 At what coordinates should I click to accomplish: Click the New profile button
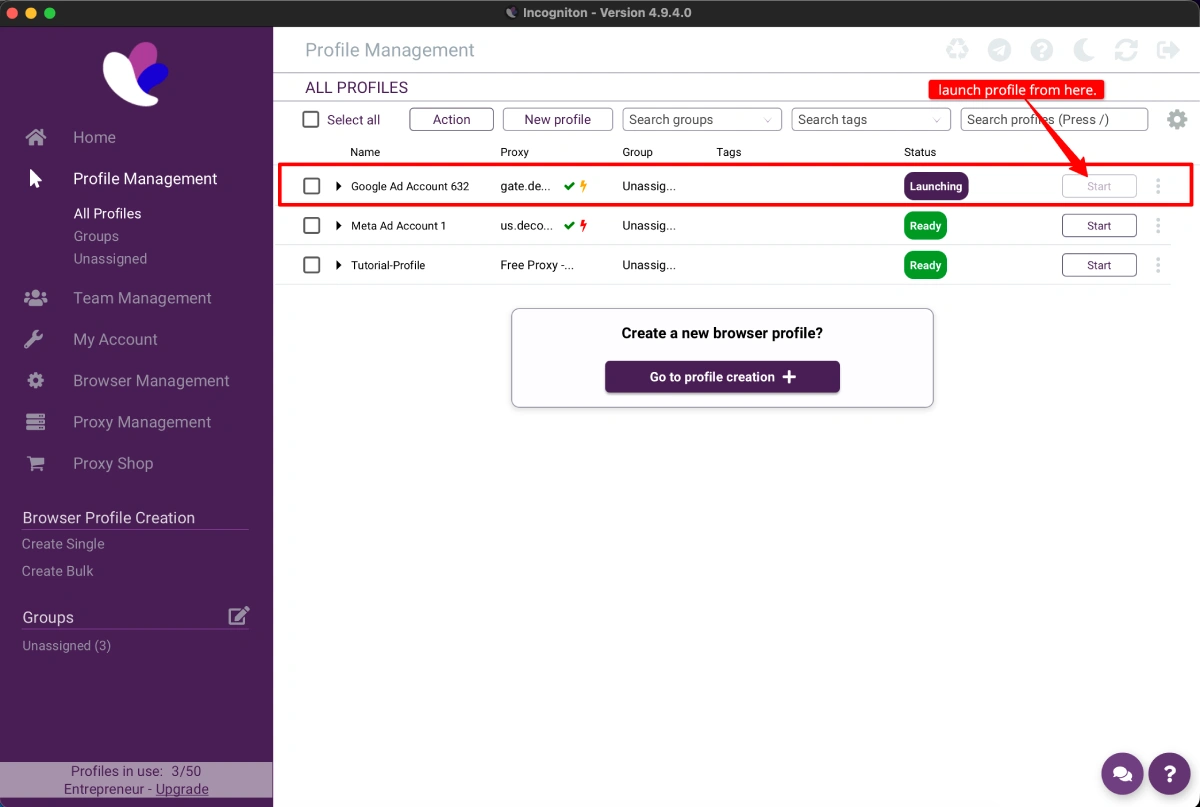pos(558,119)
